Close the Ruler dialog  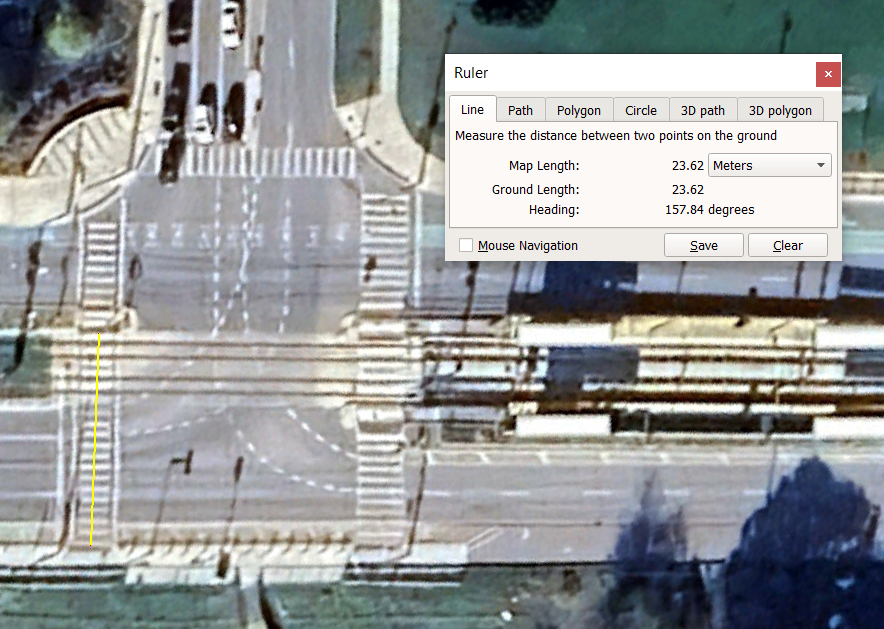(x=827, y=74)
